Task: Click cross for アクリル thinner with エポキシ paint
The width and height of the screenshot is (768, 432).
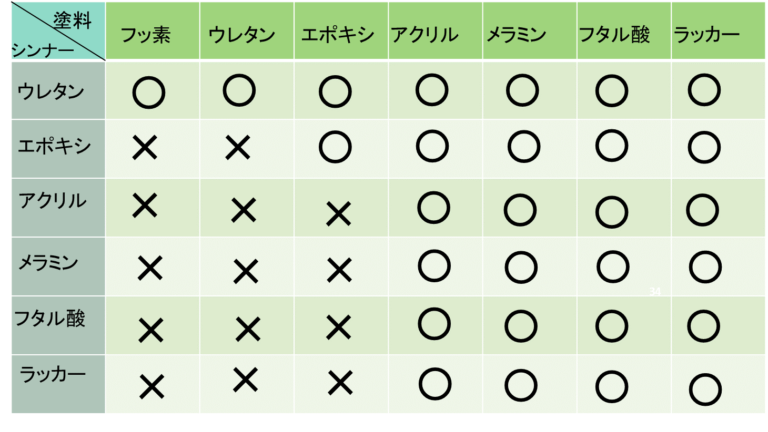Action: point(338,214)
